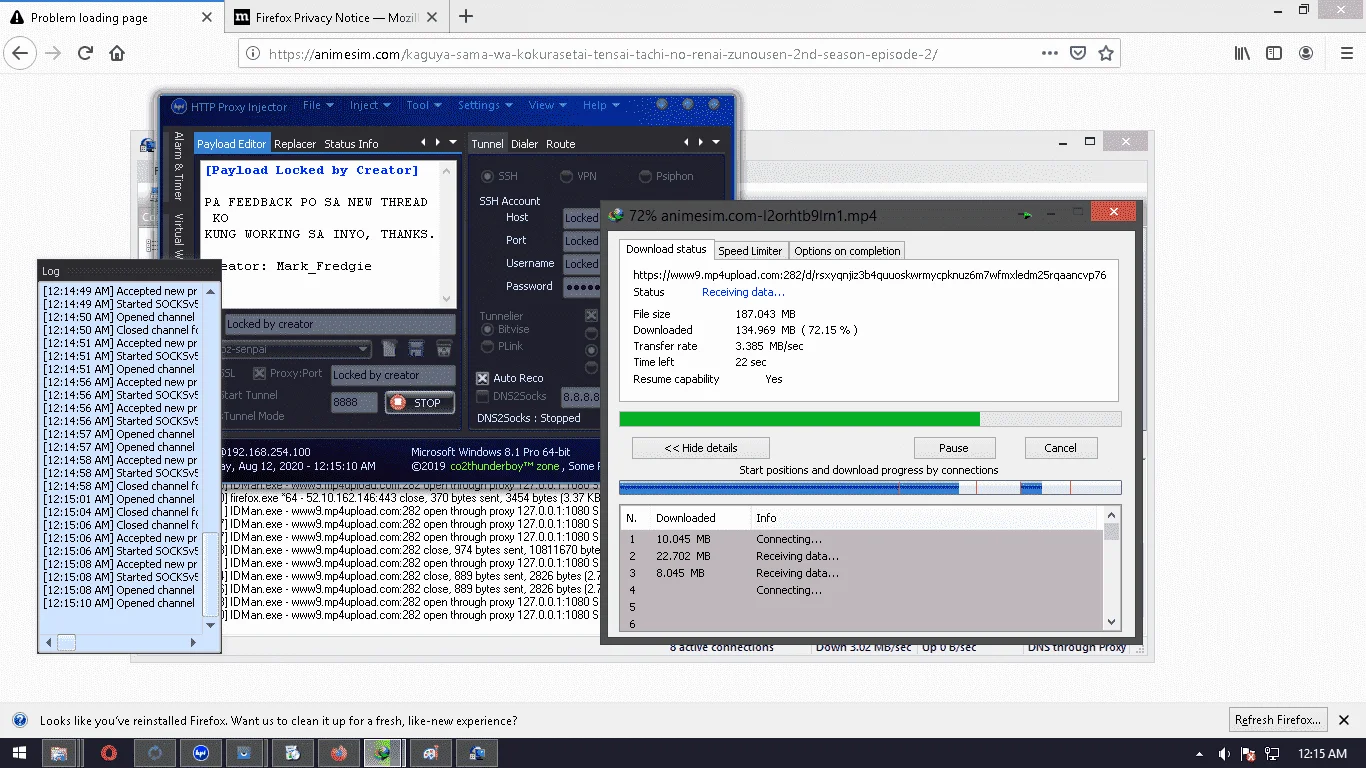Open a new Firefox tab

coord(466,16)
